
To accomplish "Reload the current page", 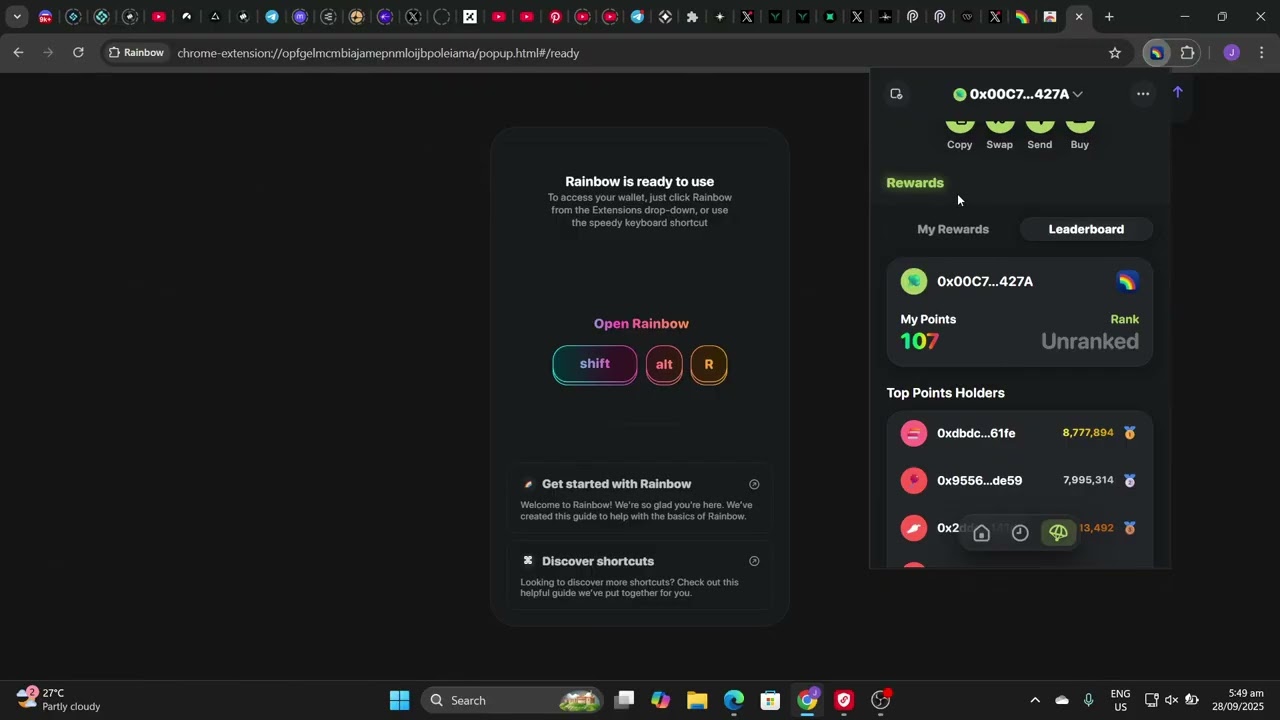I will pyautogui.click(x=78, y=53).
